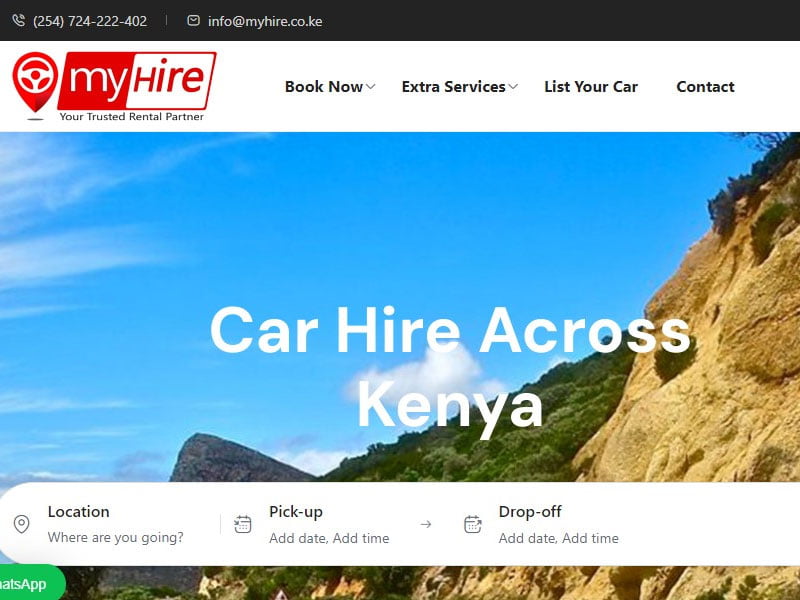800x600 pixels.
Task: Click the Pick-up calendar icon
Action: coord(243,524)
